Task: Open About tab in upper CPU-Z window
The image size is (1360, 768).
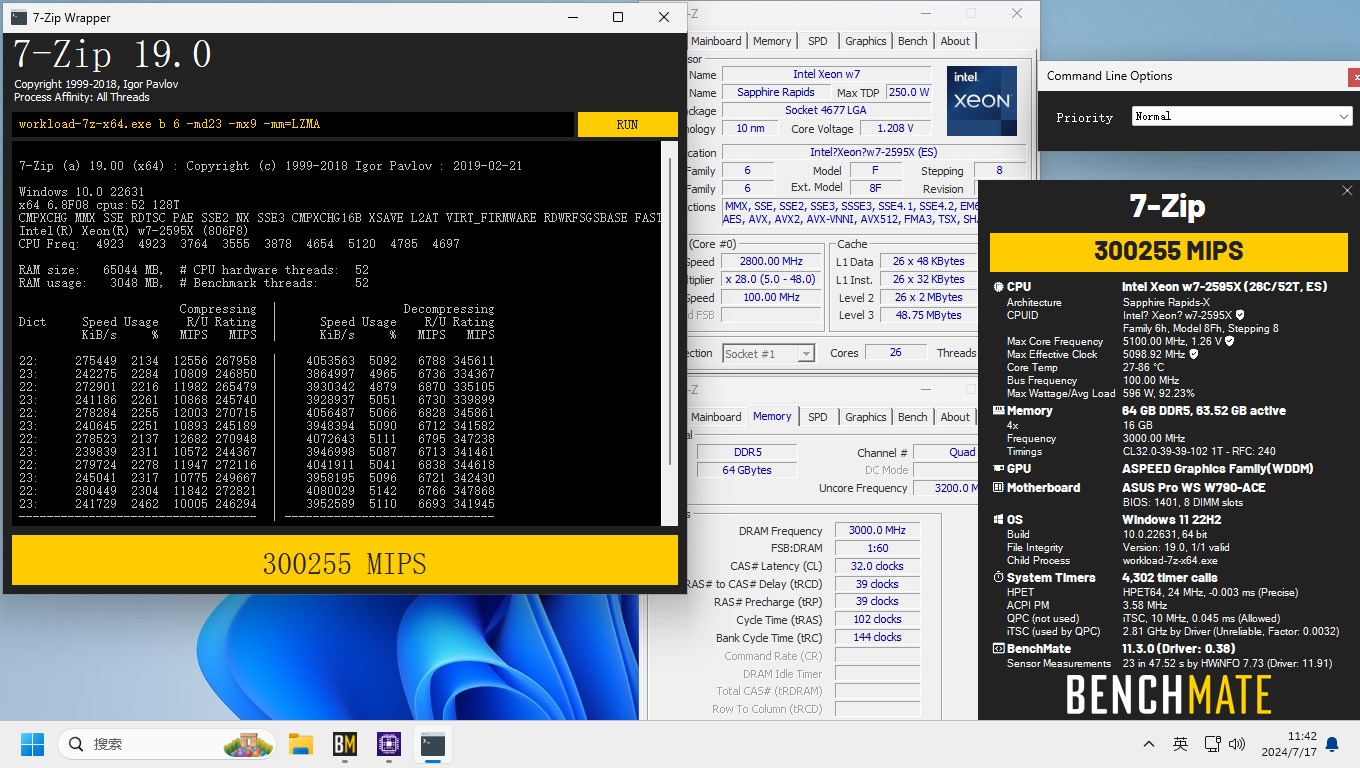Action: 955,41
